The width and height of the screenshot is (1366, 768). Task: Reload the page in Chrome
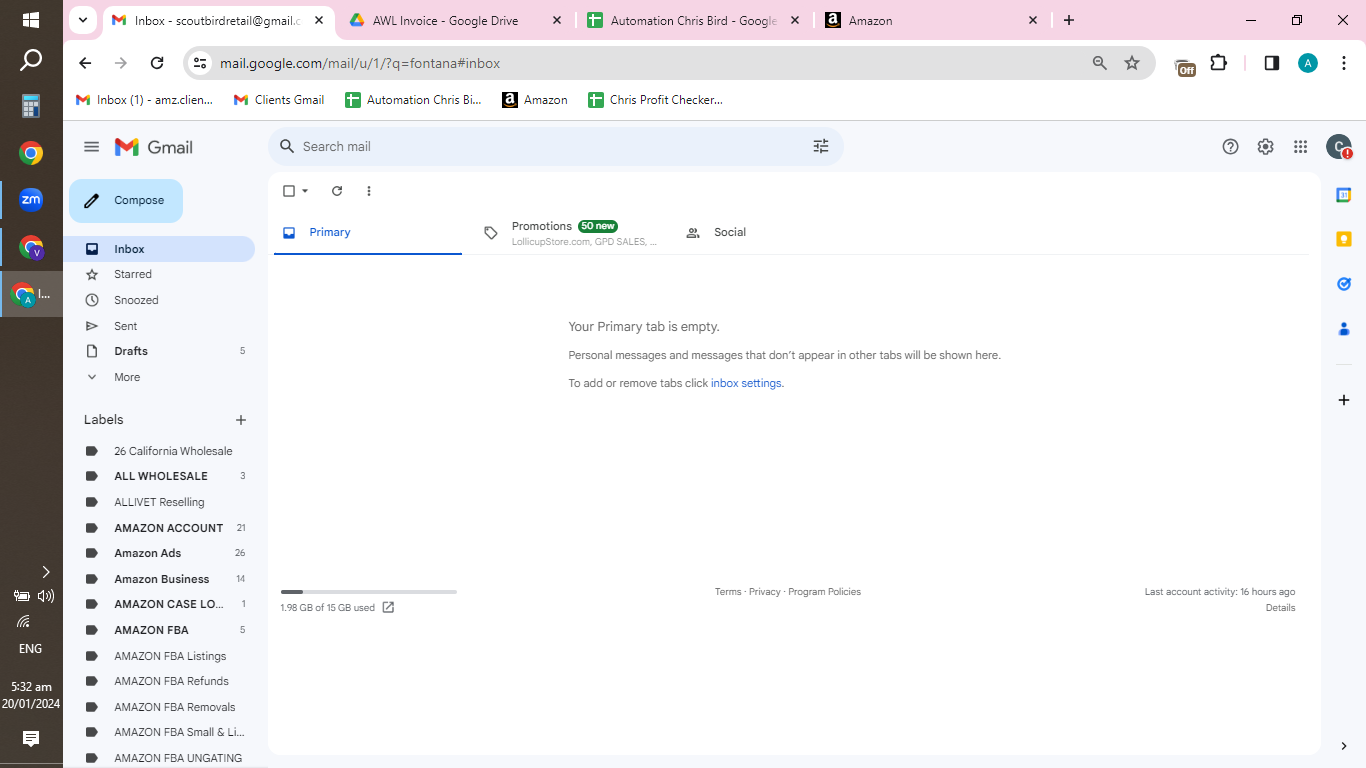(x=157, y=63)
